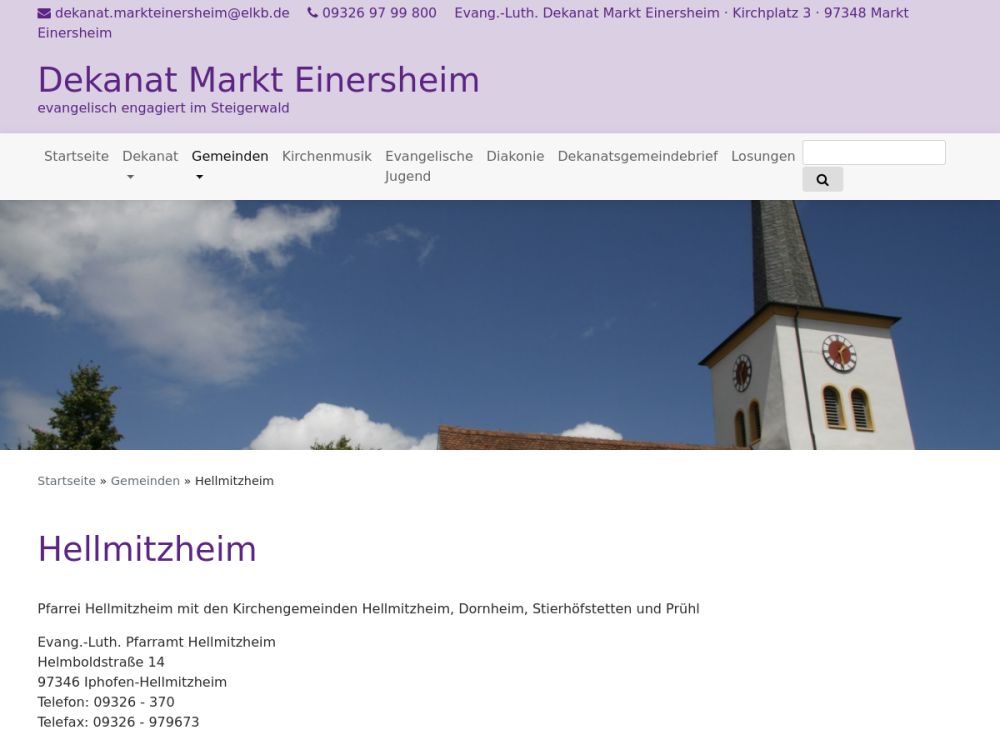
Task: Click the Dekanat Markt Einersheim site title
Action: point(258,80)
